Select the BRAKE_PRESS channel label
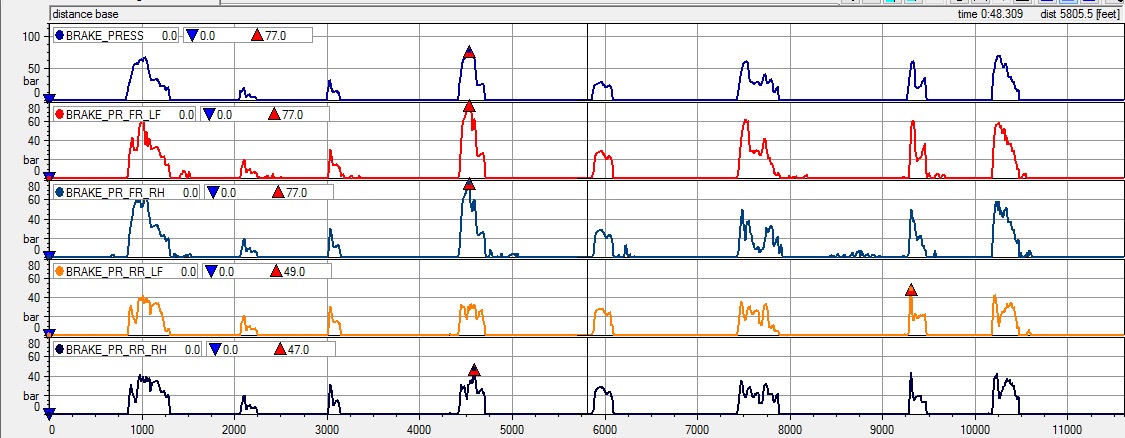This screenshot has height=438, width=1125. coord(105,35)
